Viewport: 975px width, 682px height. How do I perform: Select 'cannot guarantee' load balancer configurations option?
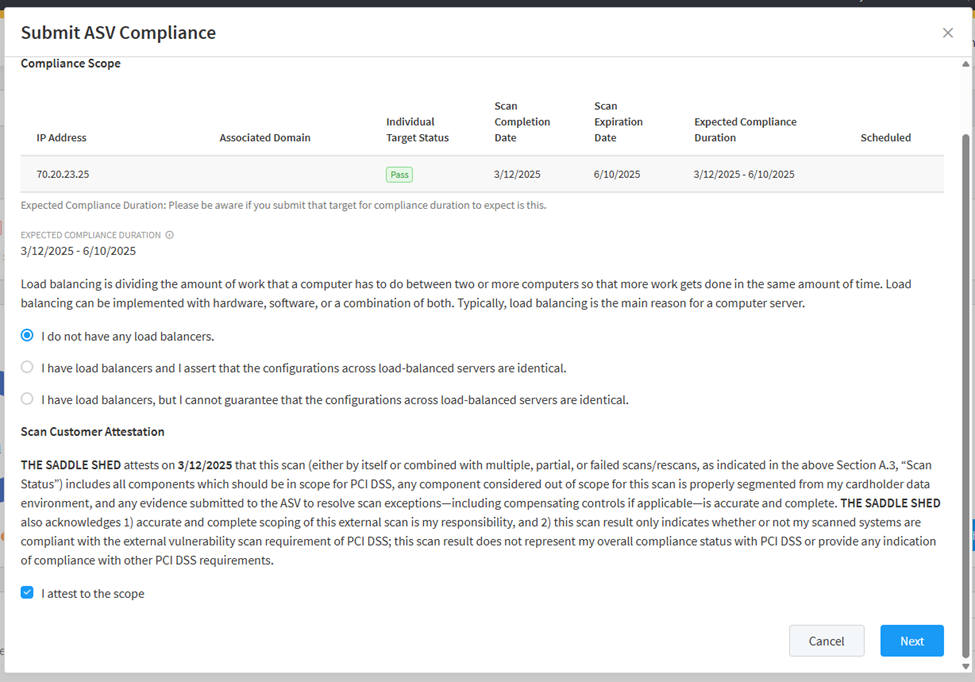pos(27,399)
